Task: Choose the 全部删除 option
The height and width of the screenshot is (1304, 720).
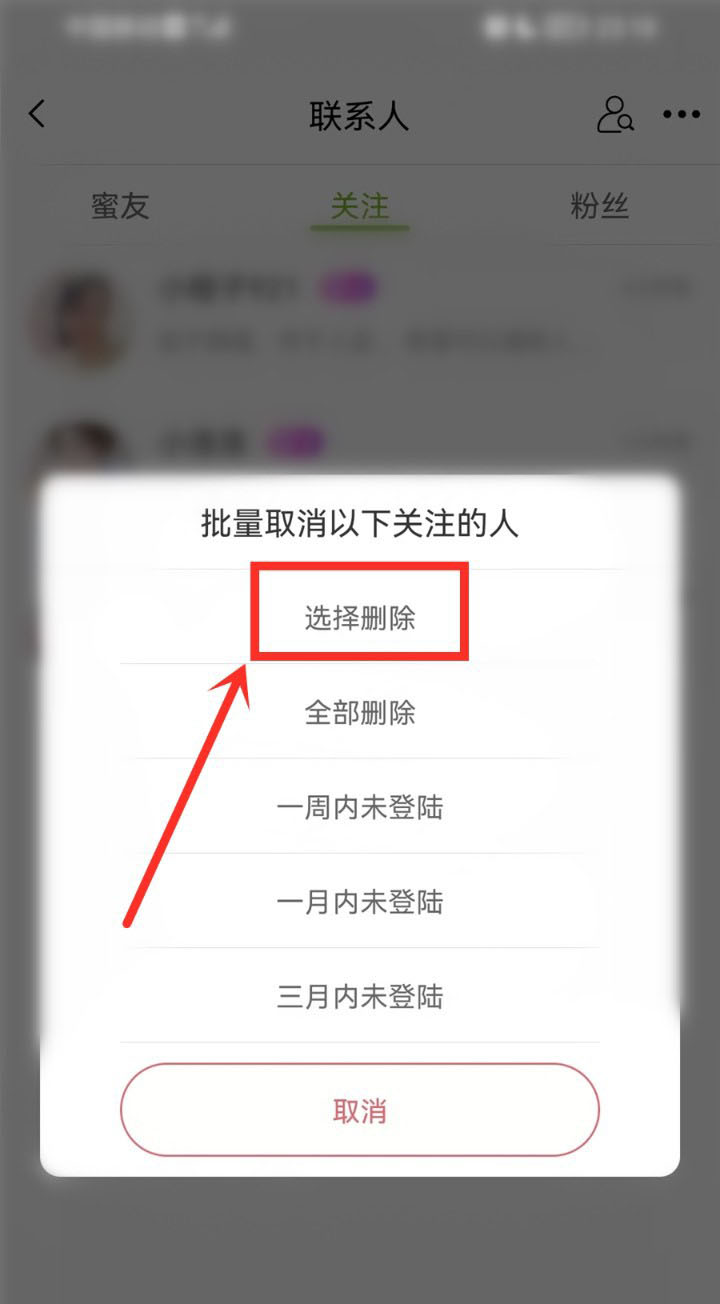Action: [x=360, y=712]
